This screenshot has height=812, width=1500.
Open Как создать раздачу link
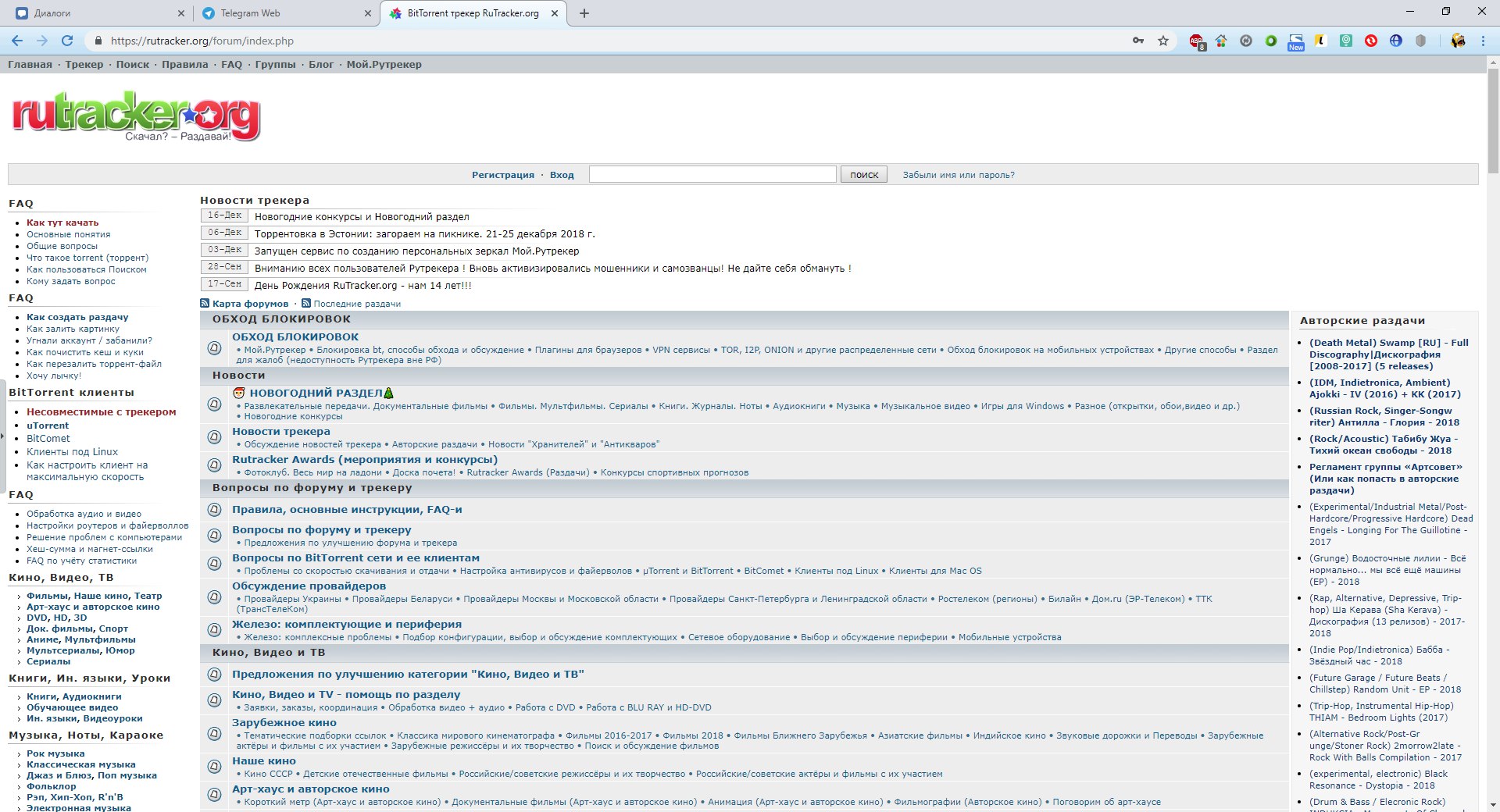tap(77, 317)
